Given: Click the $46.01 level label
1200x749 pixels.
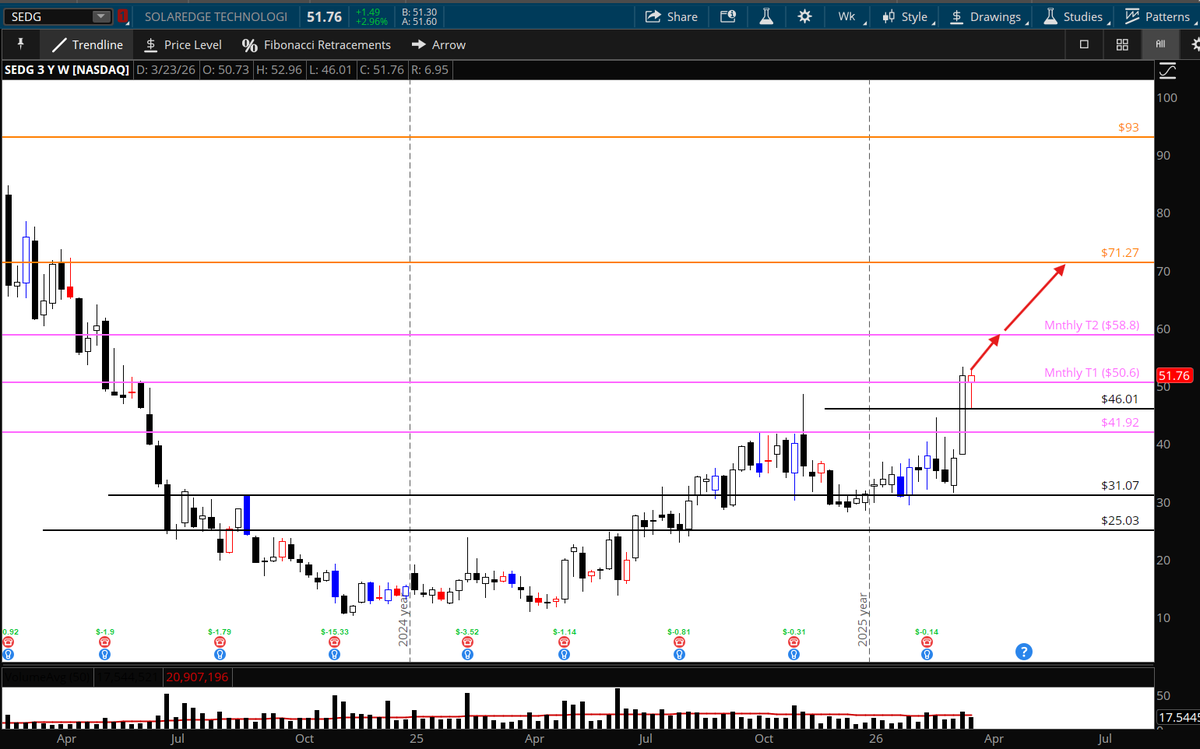Looking at the screenshot, I should click(1120, 398).
